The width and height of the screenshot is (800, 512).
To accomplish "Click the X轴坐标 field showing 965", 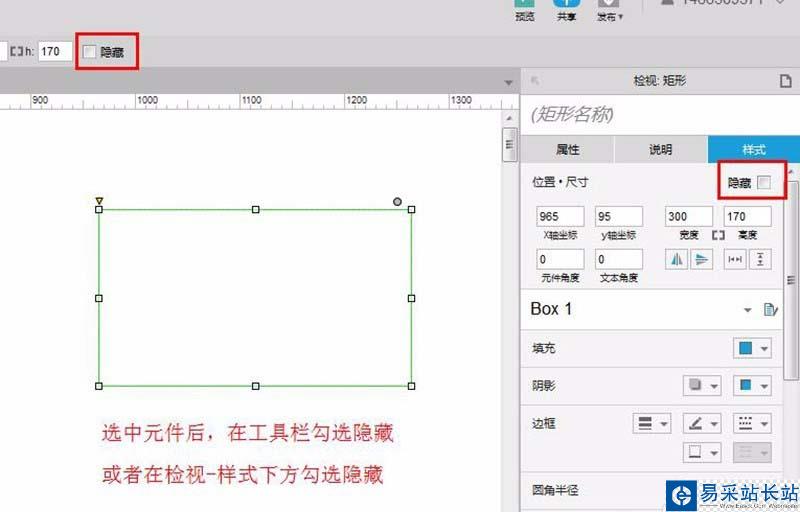I will pos(560,216).
